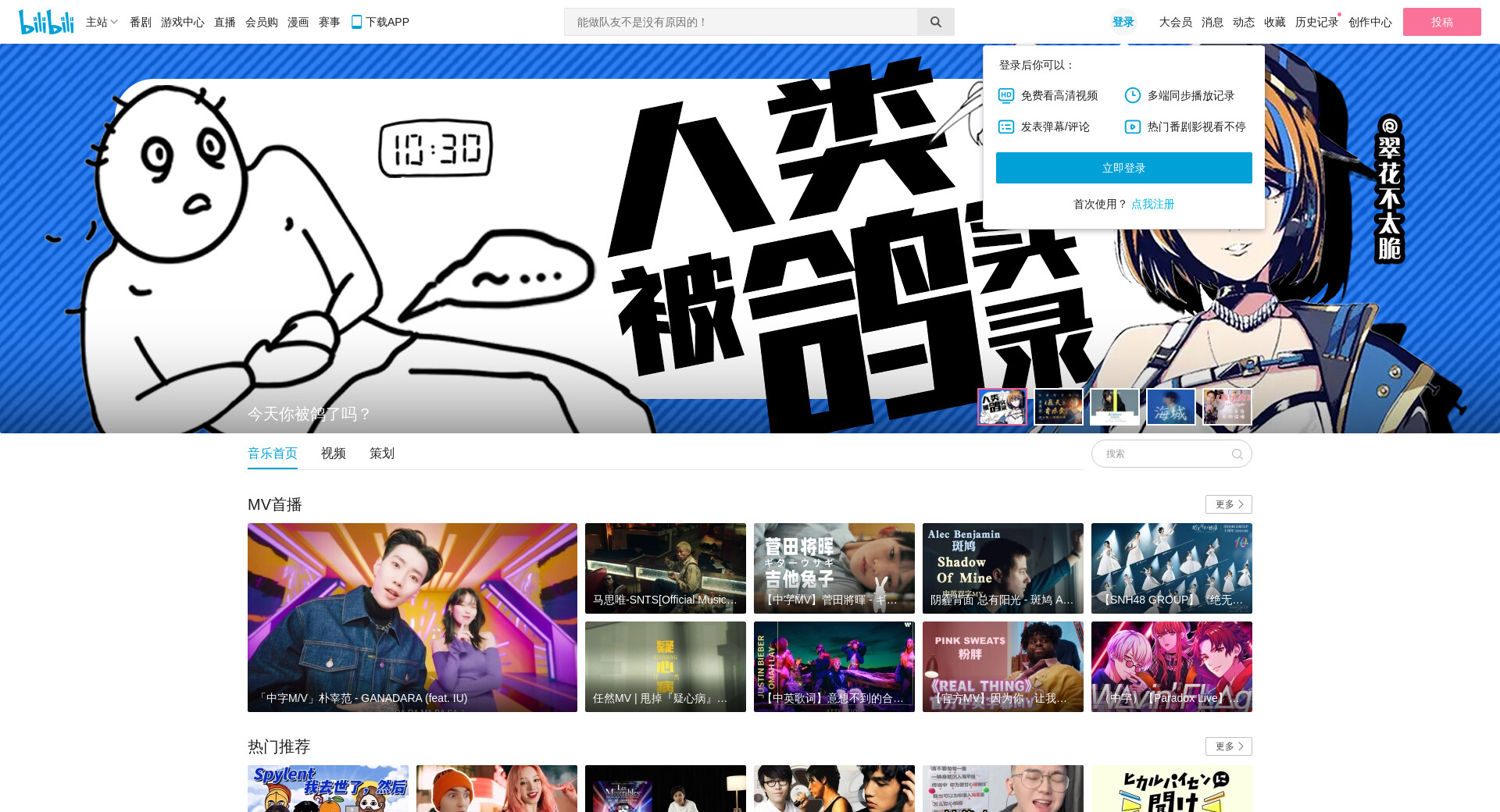Open 历史记录 in the top navigation
The image size is (1500, 812).
1316,22
